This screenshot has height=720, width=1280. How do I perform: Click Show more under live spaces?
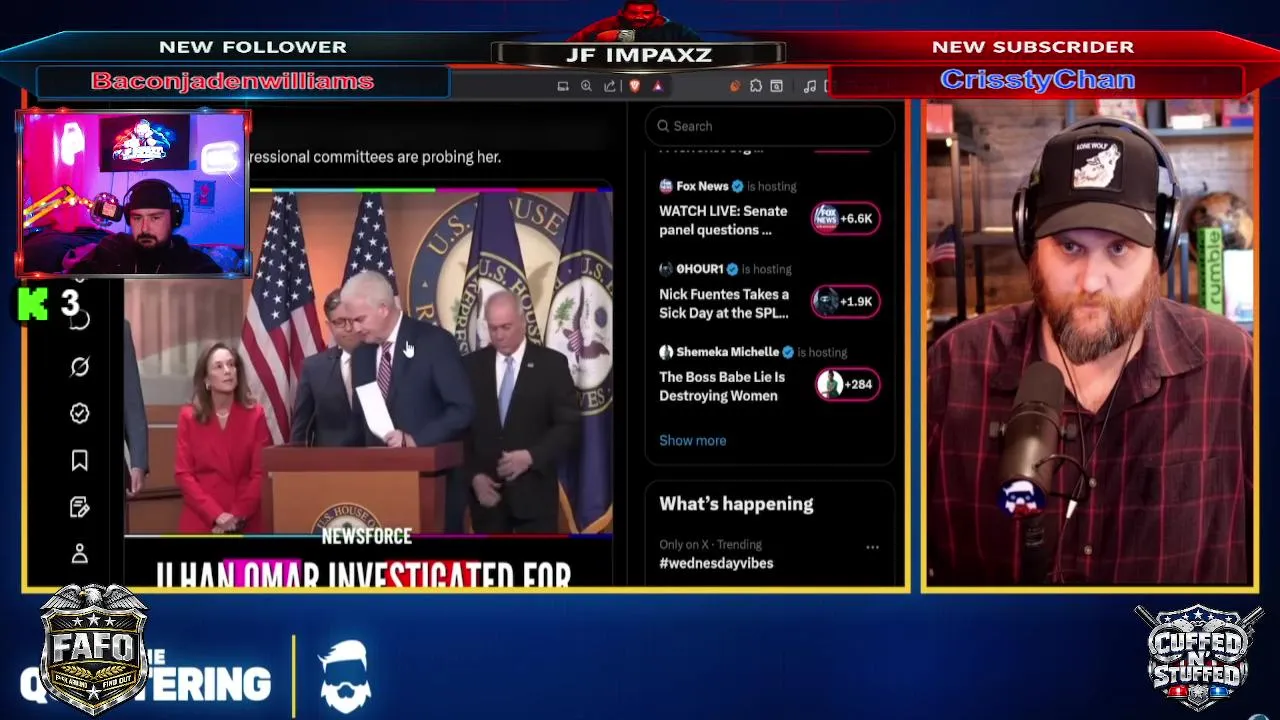[x=693, y=440]
